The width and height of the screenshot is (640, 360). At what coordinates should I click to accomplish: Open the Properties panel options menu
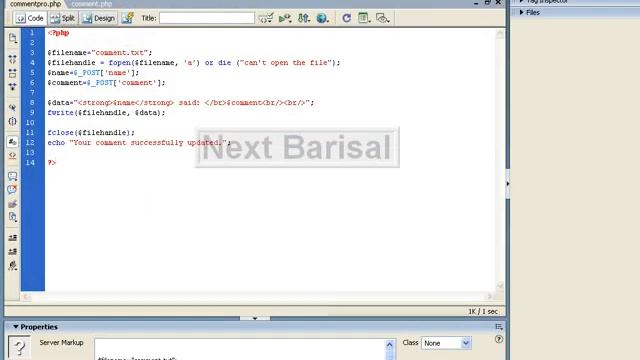(499, 327)
